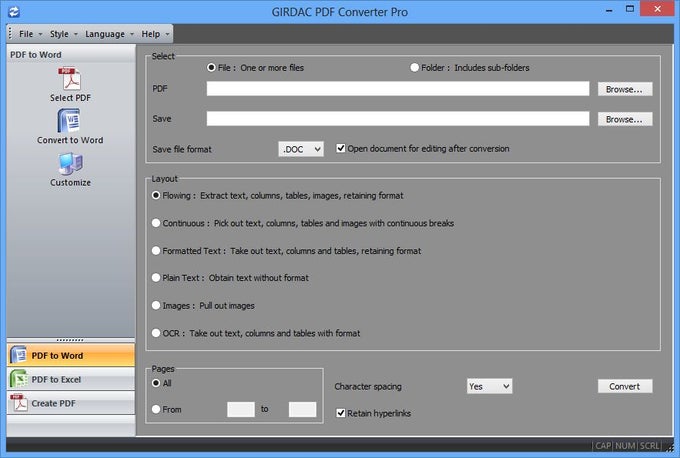Viewport: 680px width, 458px height.
Task: Switch to the PDF to Word panel
Action: (x=71, y=355)
